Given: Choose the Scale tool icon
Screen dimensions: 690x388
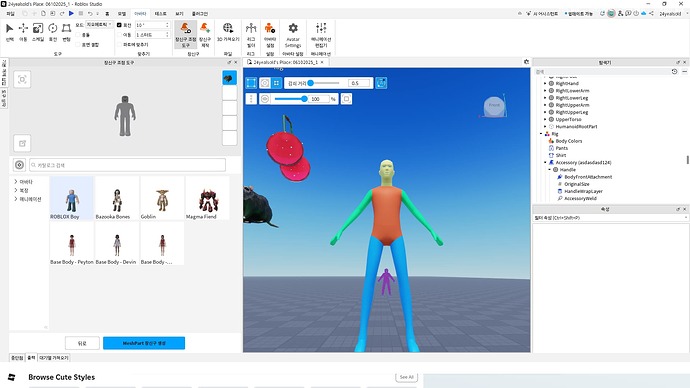Looking at the screenshot, I should (x=38, y=29).
